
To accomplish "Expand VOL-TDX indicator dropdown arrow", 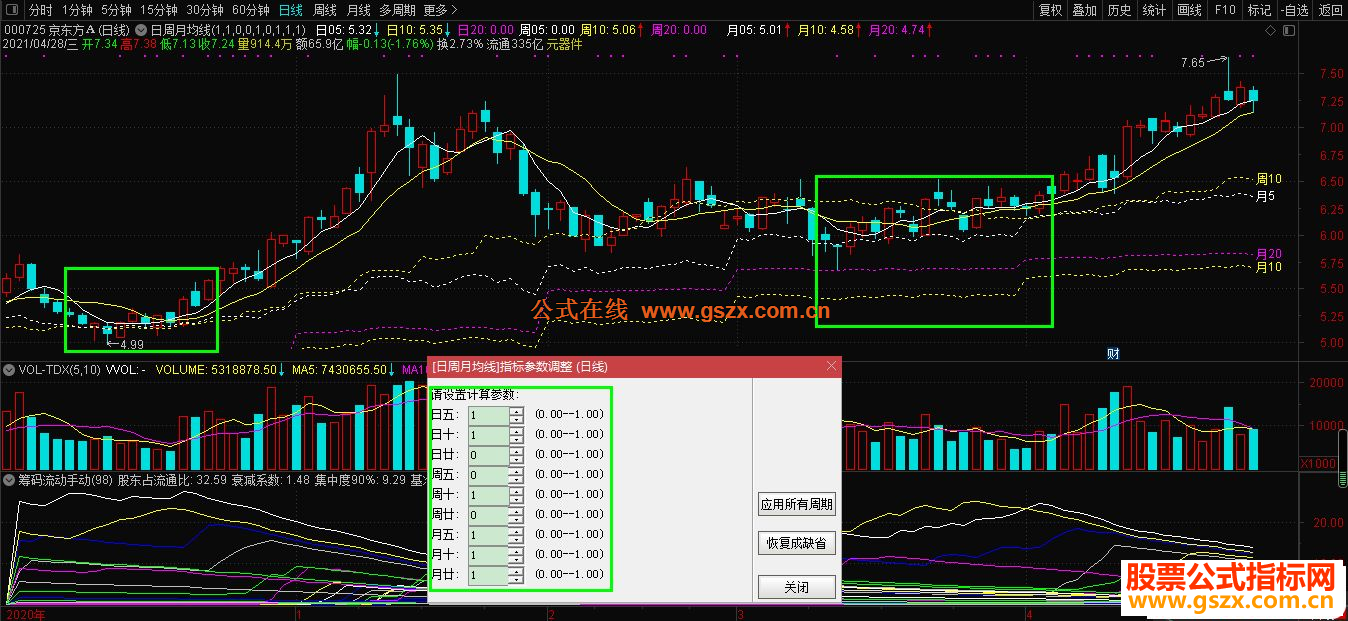I will pos(9,369).
